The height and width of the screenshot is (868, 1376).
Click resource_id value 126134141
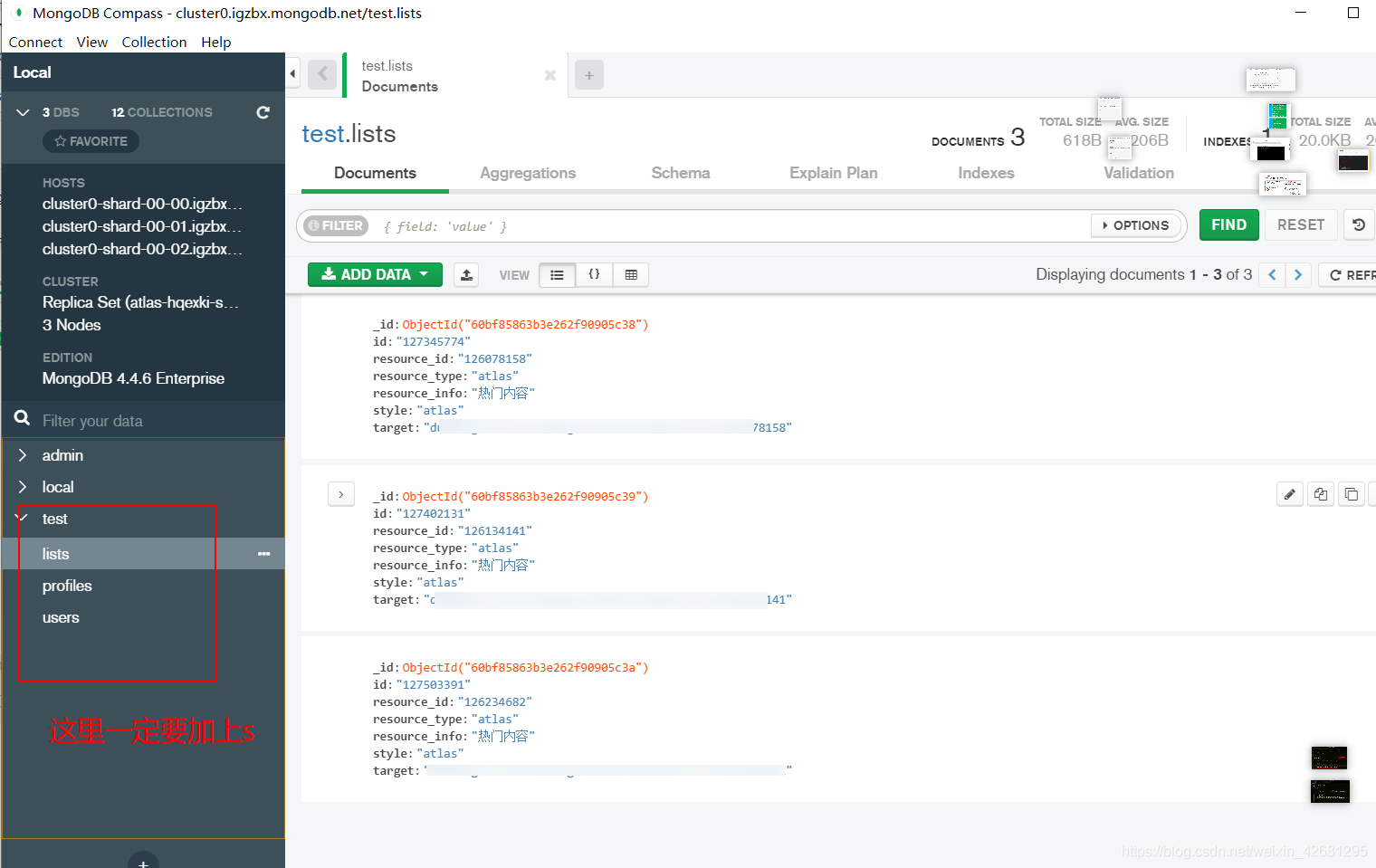tap(494, 530)
